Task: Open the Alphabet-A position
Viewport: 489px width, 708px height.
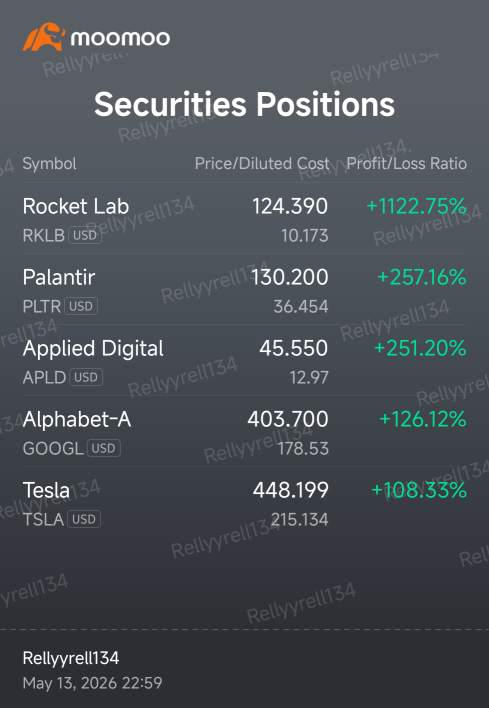Action: point(244,431)
